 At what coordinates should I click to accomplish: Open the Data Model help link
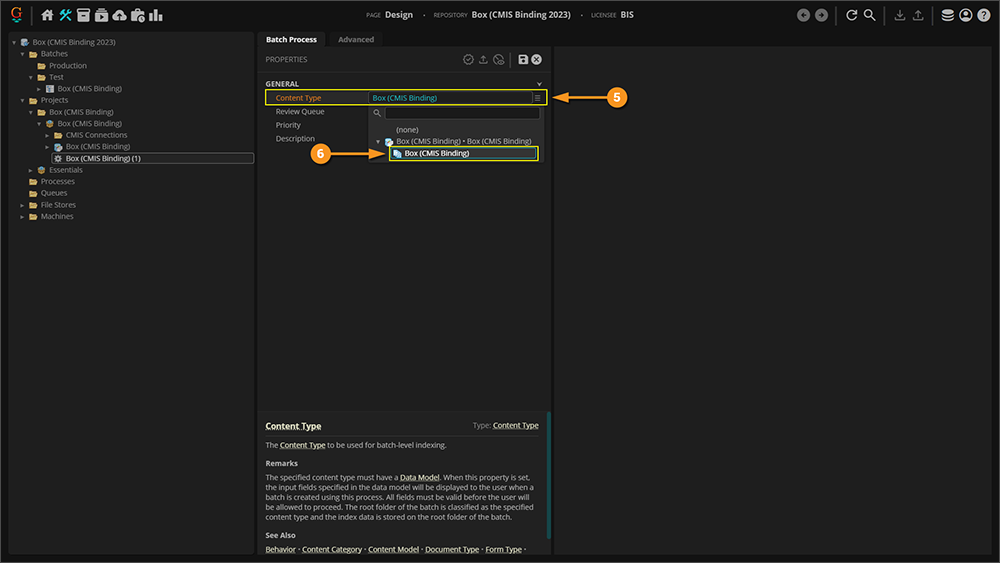[419, 478]
